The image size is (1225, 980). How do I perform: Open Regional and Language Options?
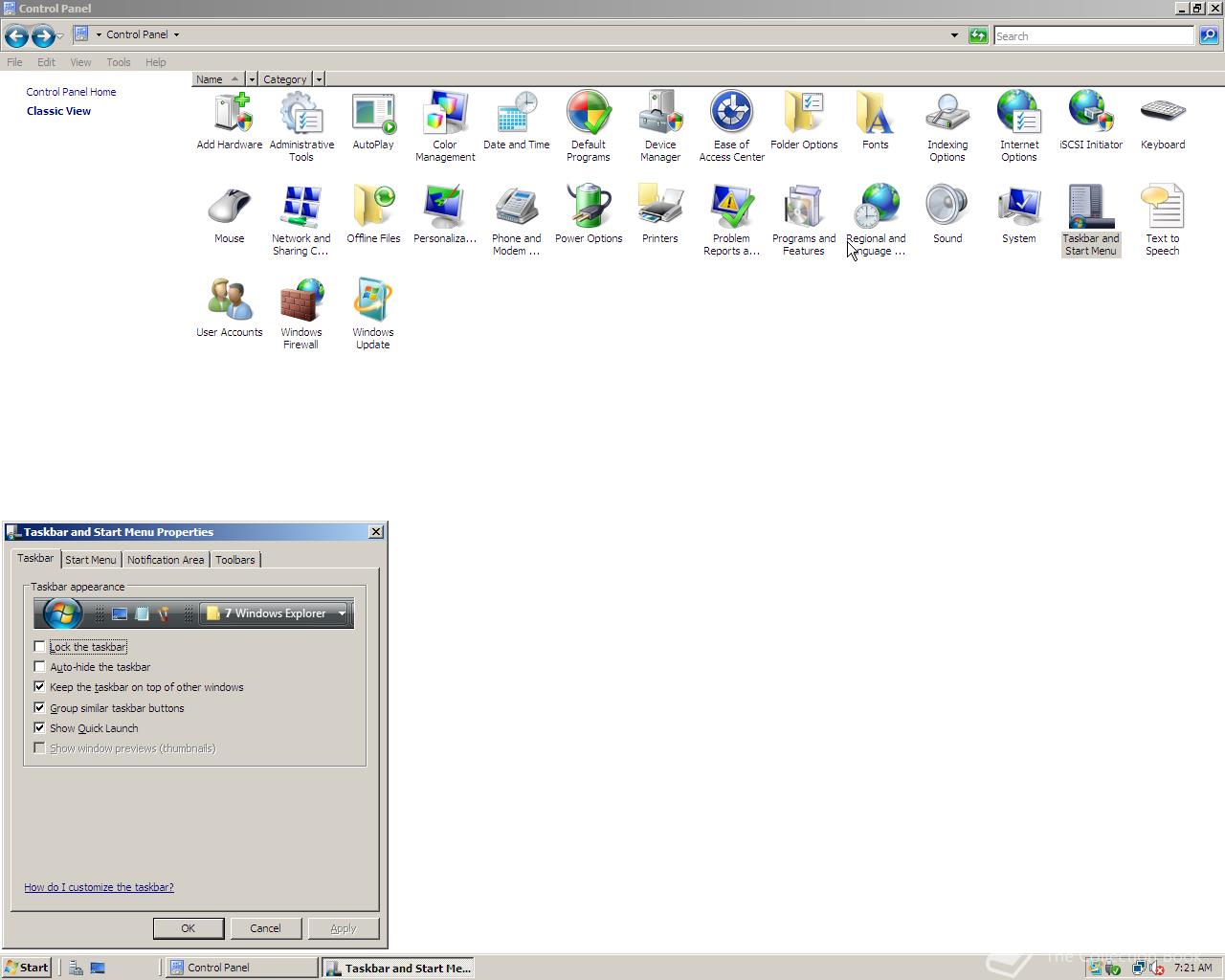point(876,221)
